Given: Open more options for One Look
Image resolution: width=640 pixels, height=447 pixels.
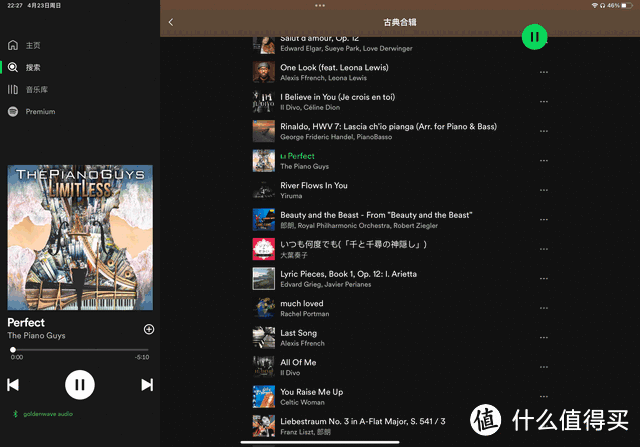Looking at the screenshot, I should [544, 72].
